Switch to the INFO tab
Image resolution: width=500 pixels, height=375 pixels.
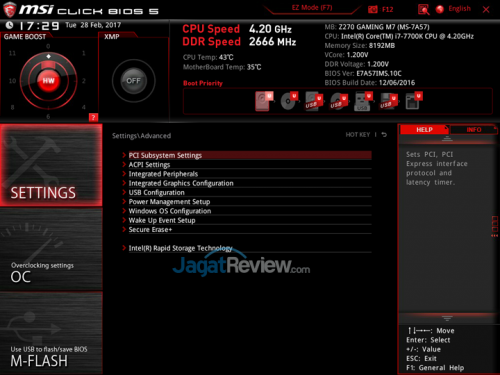point(474,130)
